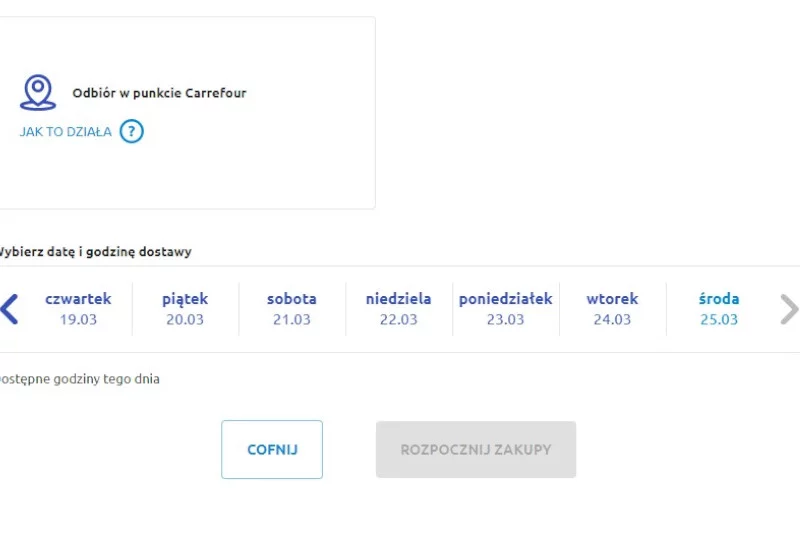Select the czwartek day tab
The height and width of the screenshot is (533, 800).
pyautogui.click(x=78, y=309)
